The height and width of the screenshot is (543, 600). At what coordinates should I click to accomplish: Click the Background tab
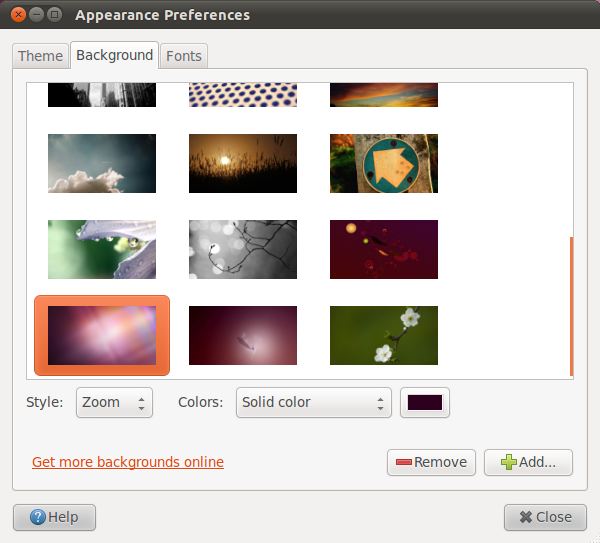pos(114,55)
